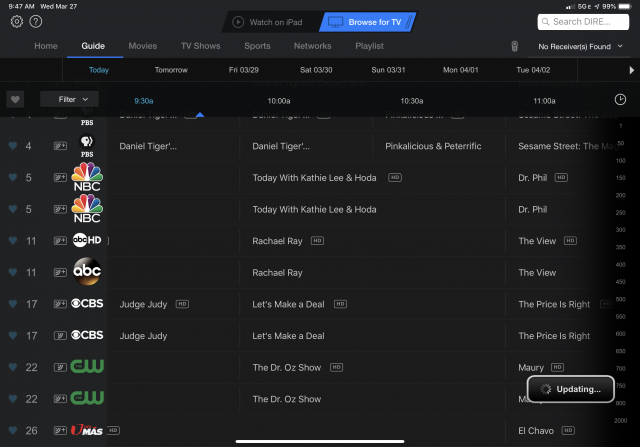The height and width of the screenshot is (447, 640).
Task: Click the HD badge beside The Dr. Oz Show
Action: [336, 367]
